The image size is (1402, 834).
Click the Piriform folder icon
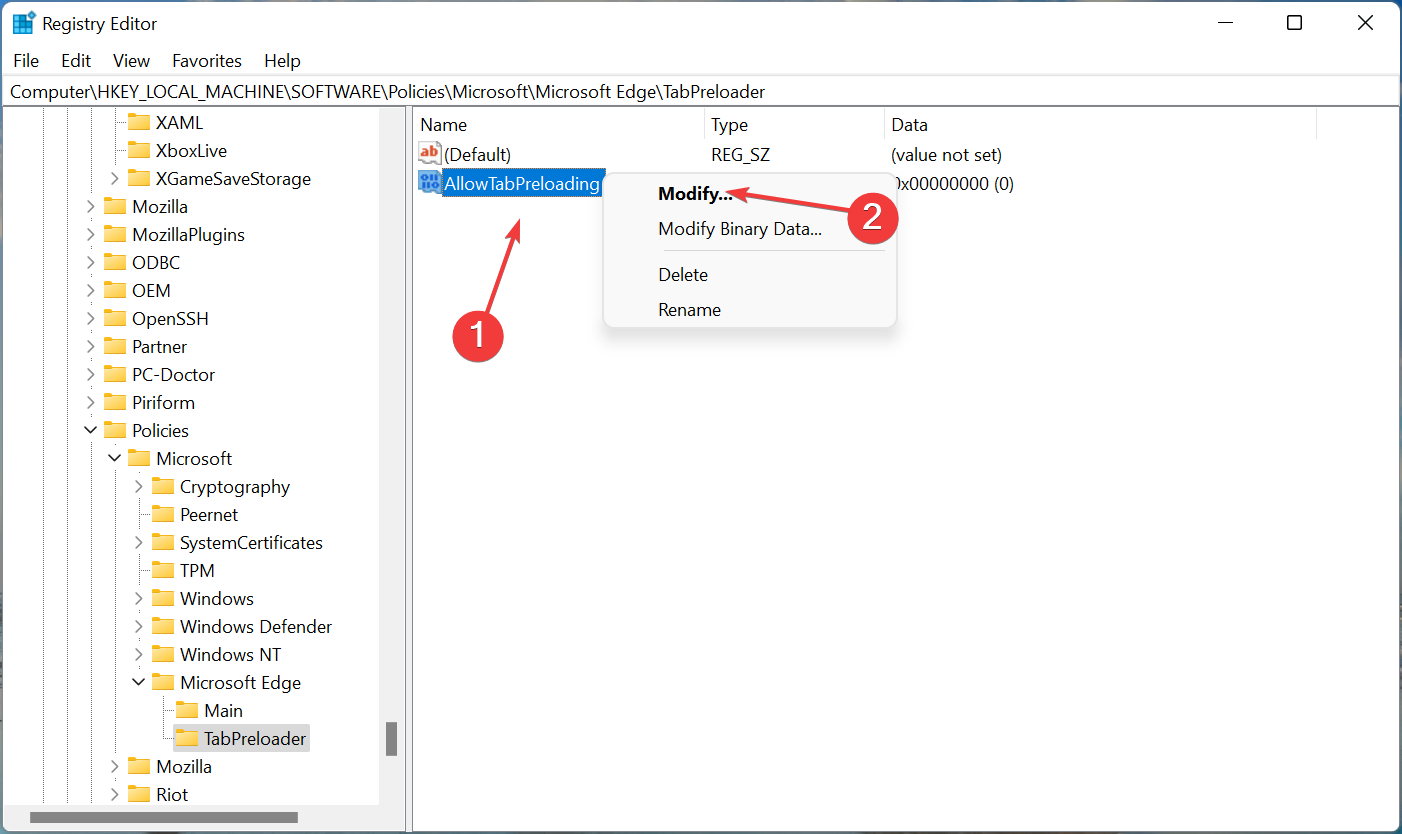click(115, 402)
